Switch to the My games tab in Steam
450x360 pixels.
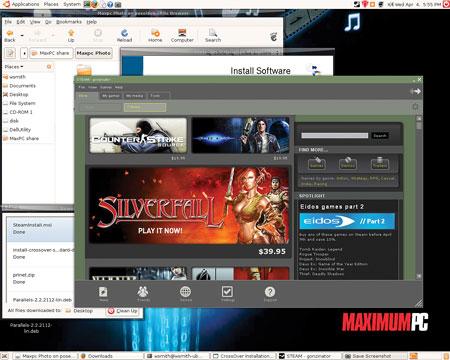pyautogui.click(x=111, y=96)
